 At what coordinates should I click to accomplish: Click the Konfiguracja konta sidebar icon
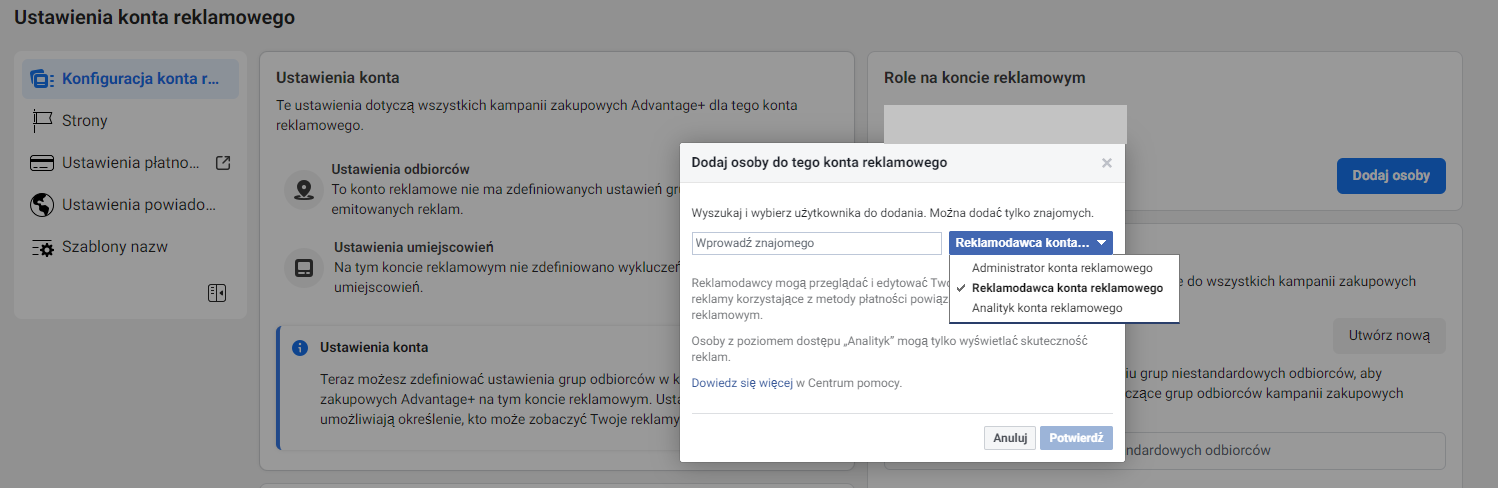pyautogui.click(x=41, y=79)
